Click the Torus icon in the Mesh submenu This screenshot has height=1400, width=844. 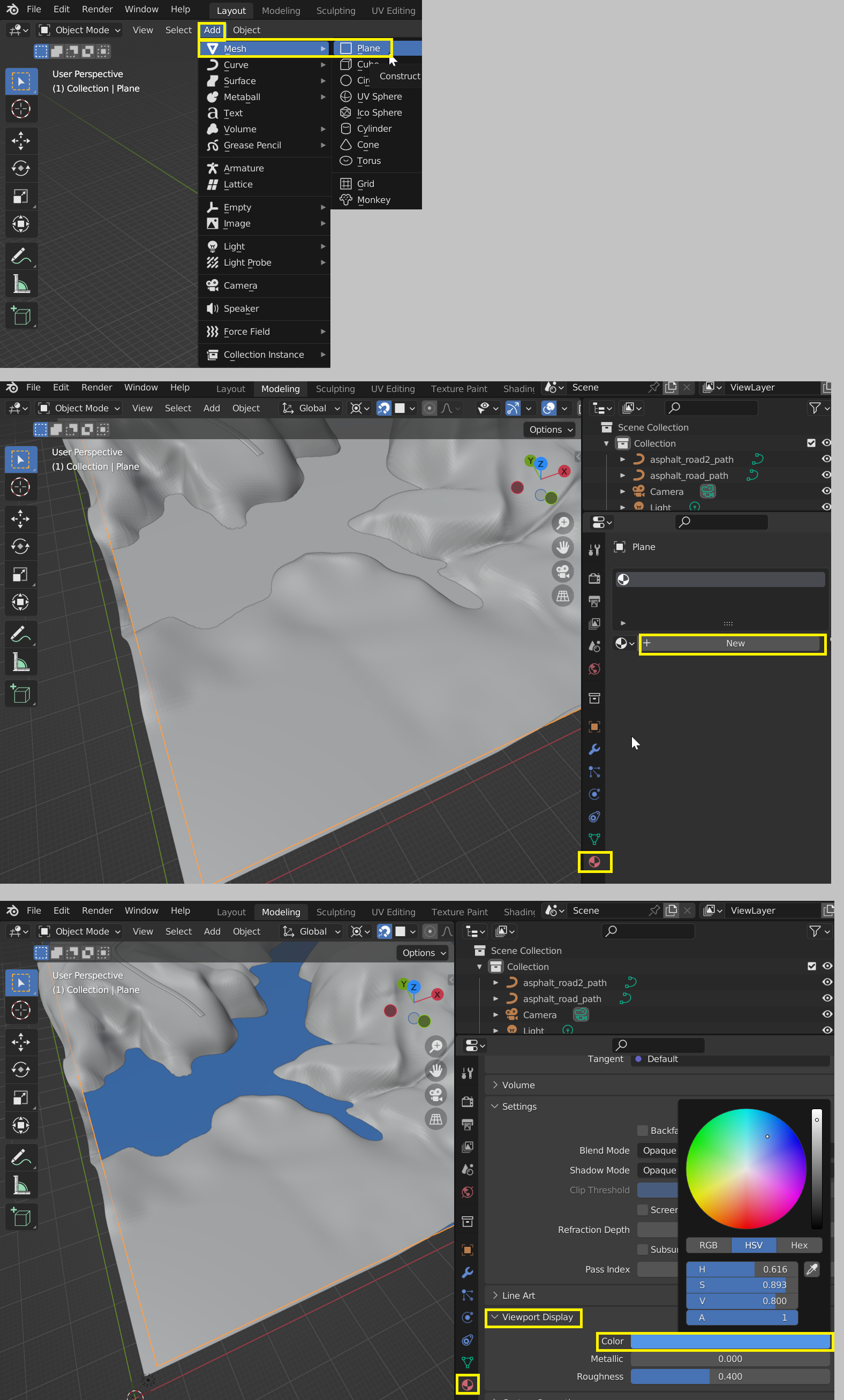[x=345, y=161]
